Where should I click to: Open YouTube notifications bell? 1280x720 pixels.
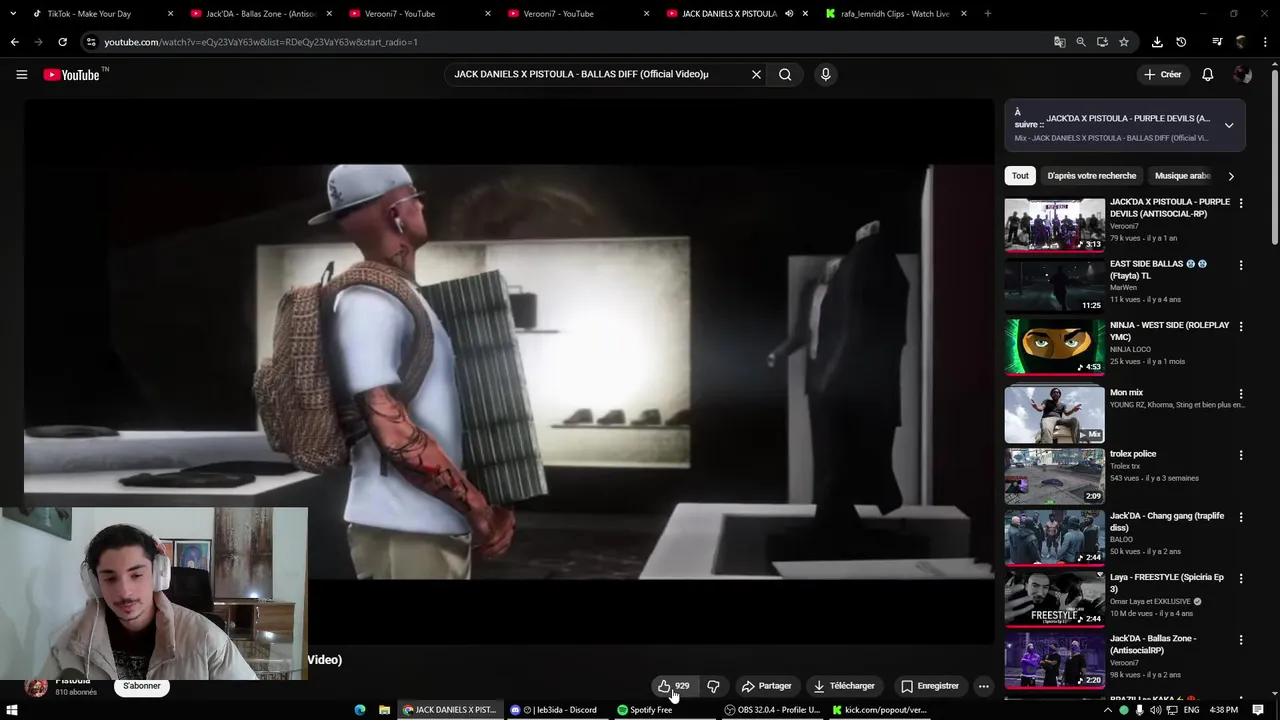tap(1207, 74)
